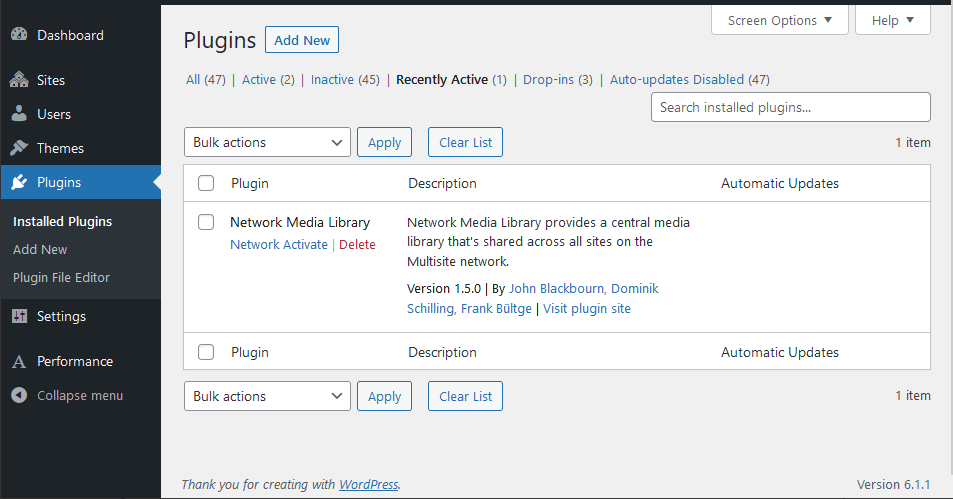This screenshot has width=953, height=499.
Task: Click the Themes paintbrush icon
Action: [19, 148]
